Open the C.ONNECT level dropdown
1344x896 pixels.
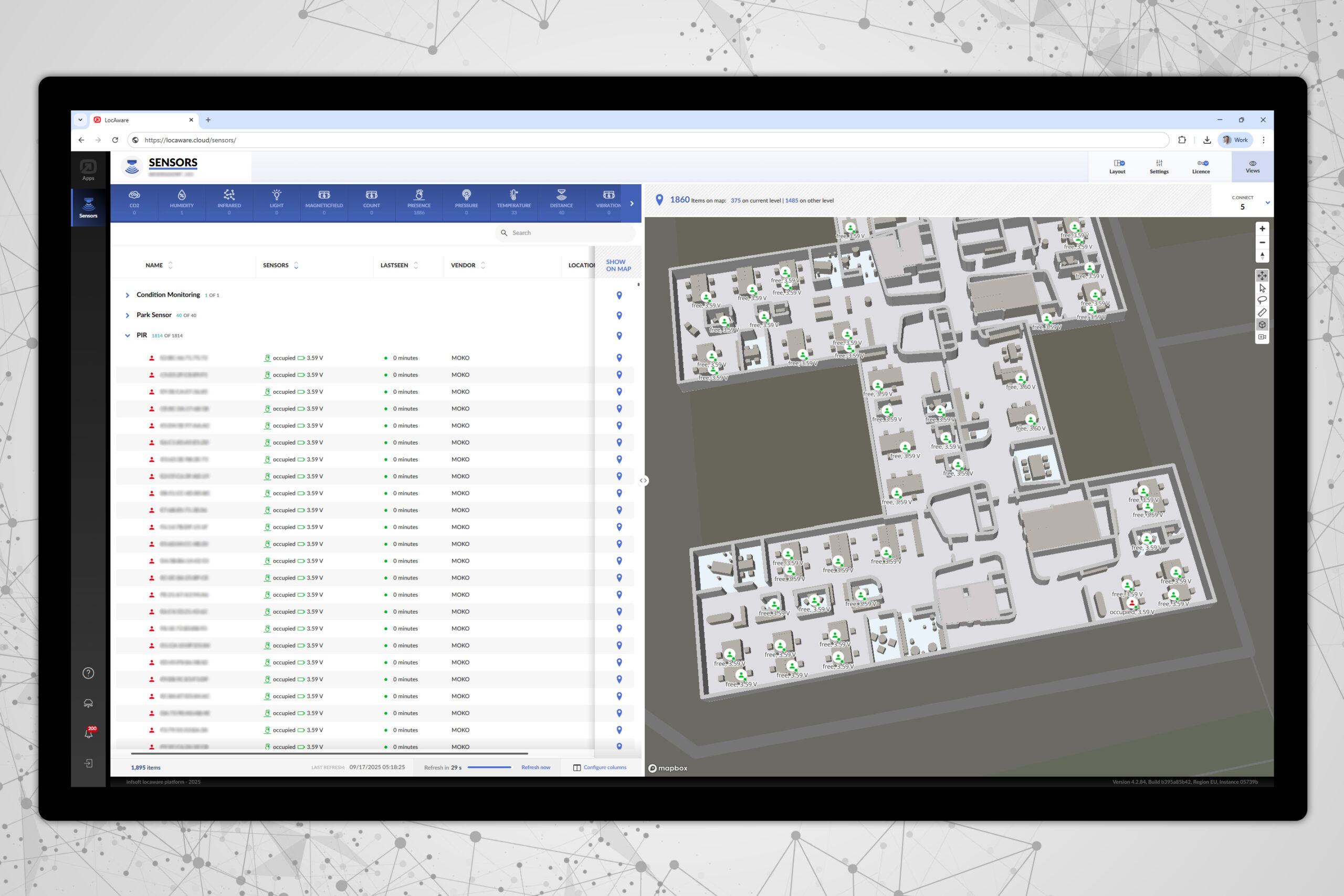coord(1267,202)
